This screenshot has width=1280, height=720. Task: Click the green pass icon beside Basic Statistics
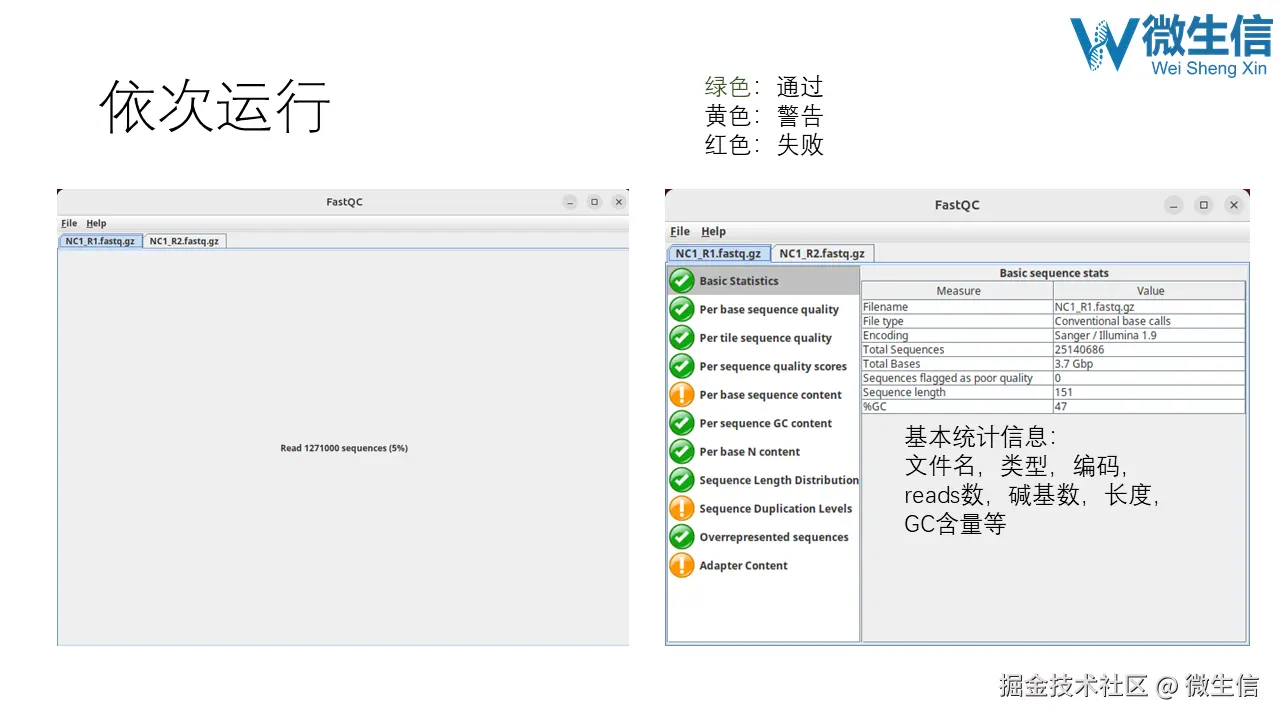coord(681,280)
